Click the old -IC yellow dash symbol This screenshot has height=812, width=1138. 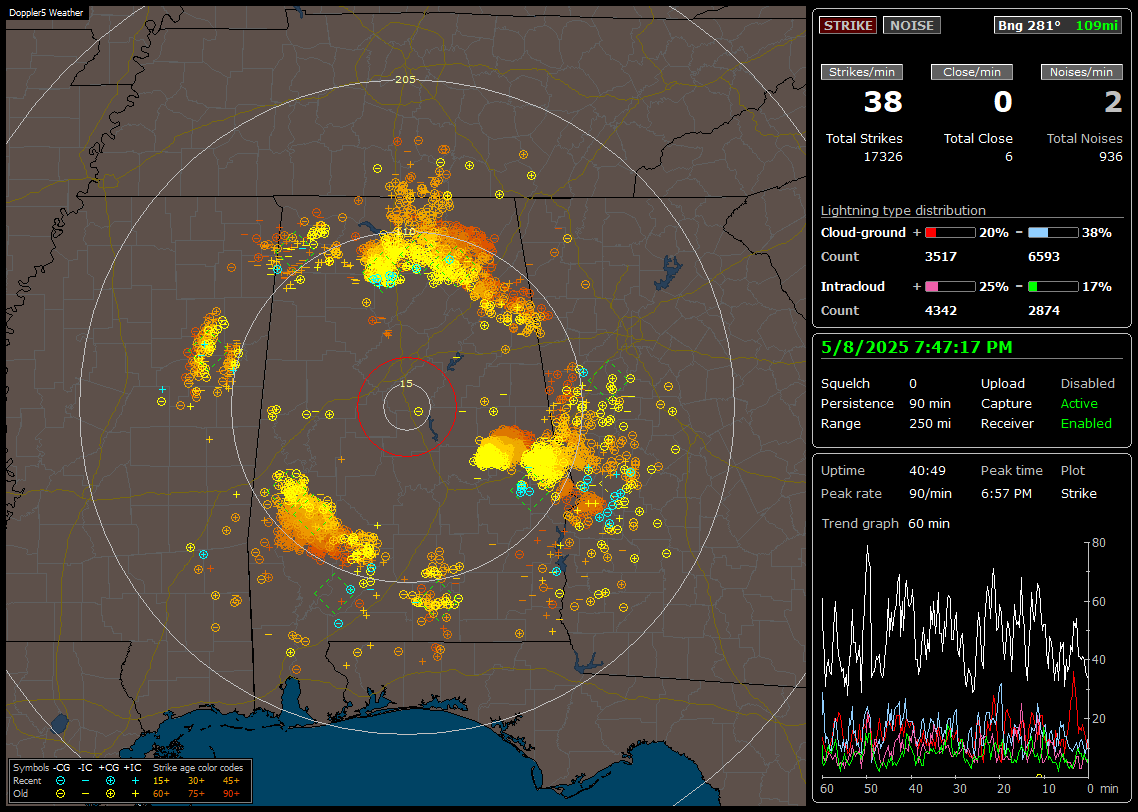click(86, 794)
